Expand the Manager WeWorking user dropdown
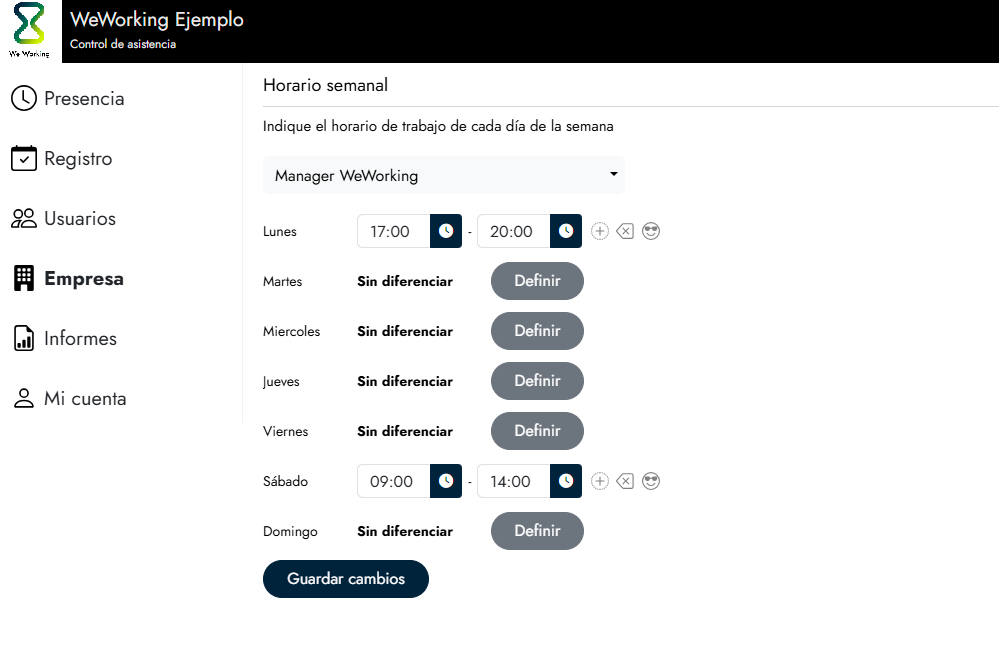 tap(444, 175)
